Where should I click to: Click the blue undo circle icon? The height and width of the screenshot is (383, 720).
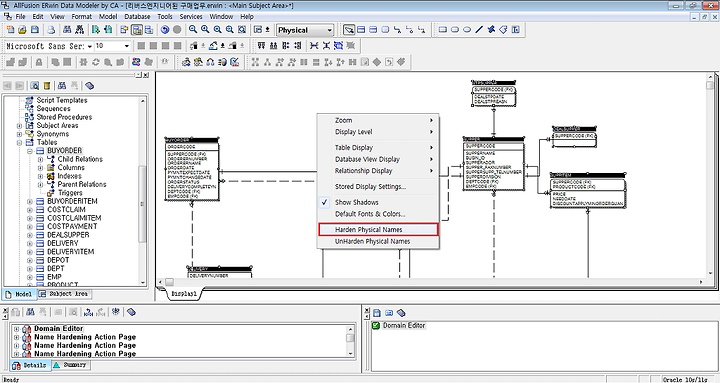point(165,30)
